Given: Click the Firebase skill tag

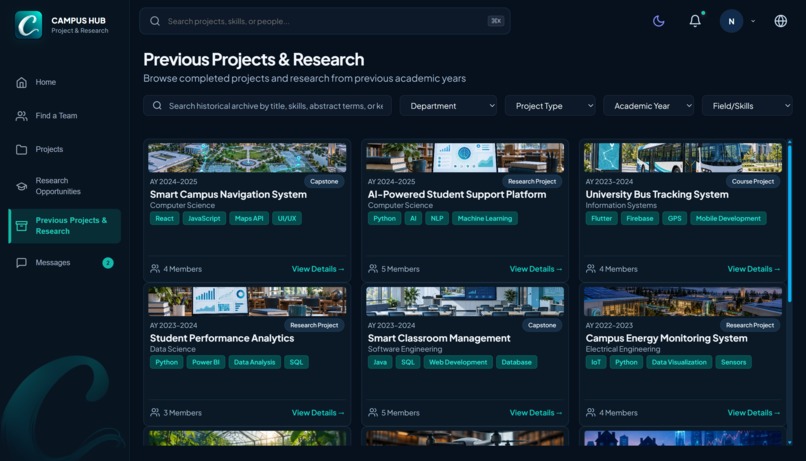Looking at the screenshot, I should tap(639, 218).
